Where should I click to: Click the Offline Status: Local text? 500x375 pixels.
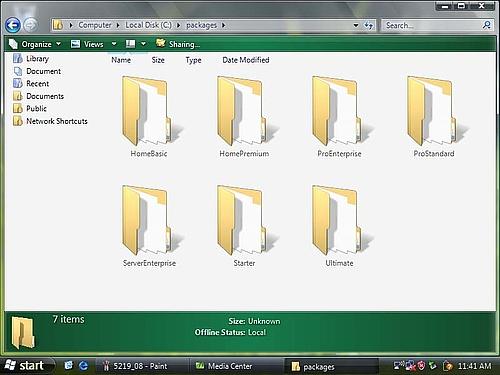pos(230,332)
